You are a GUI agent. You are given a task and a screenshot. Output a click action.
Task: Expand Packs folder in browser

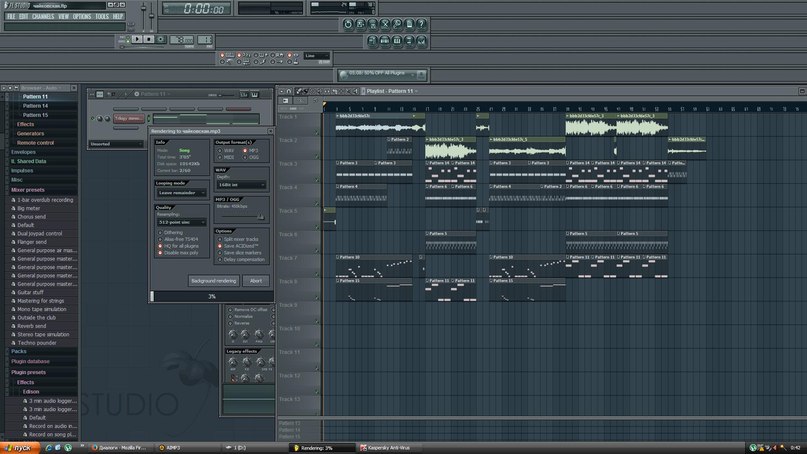19,351
